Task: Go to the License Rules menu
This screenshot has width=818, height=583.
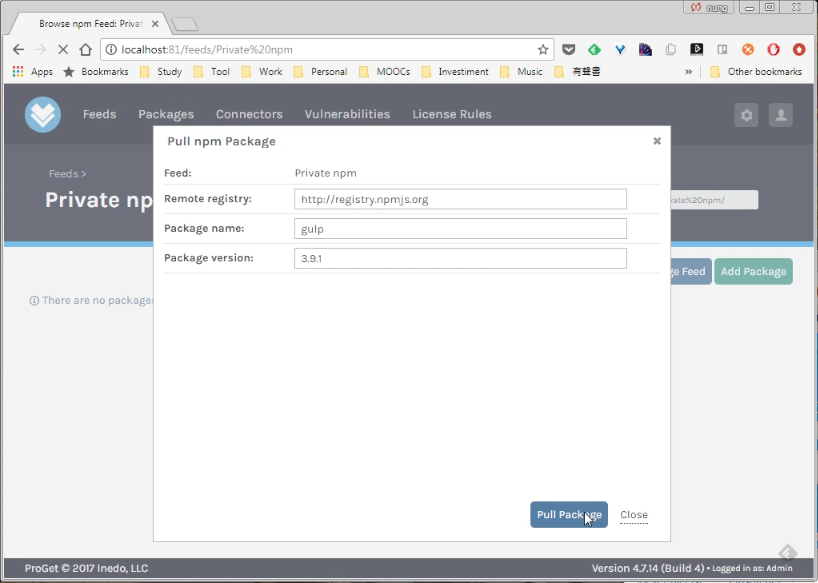Action: pyautogui.click(x=452, y=114)
